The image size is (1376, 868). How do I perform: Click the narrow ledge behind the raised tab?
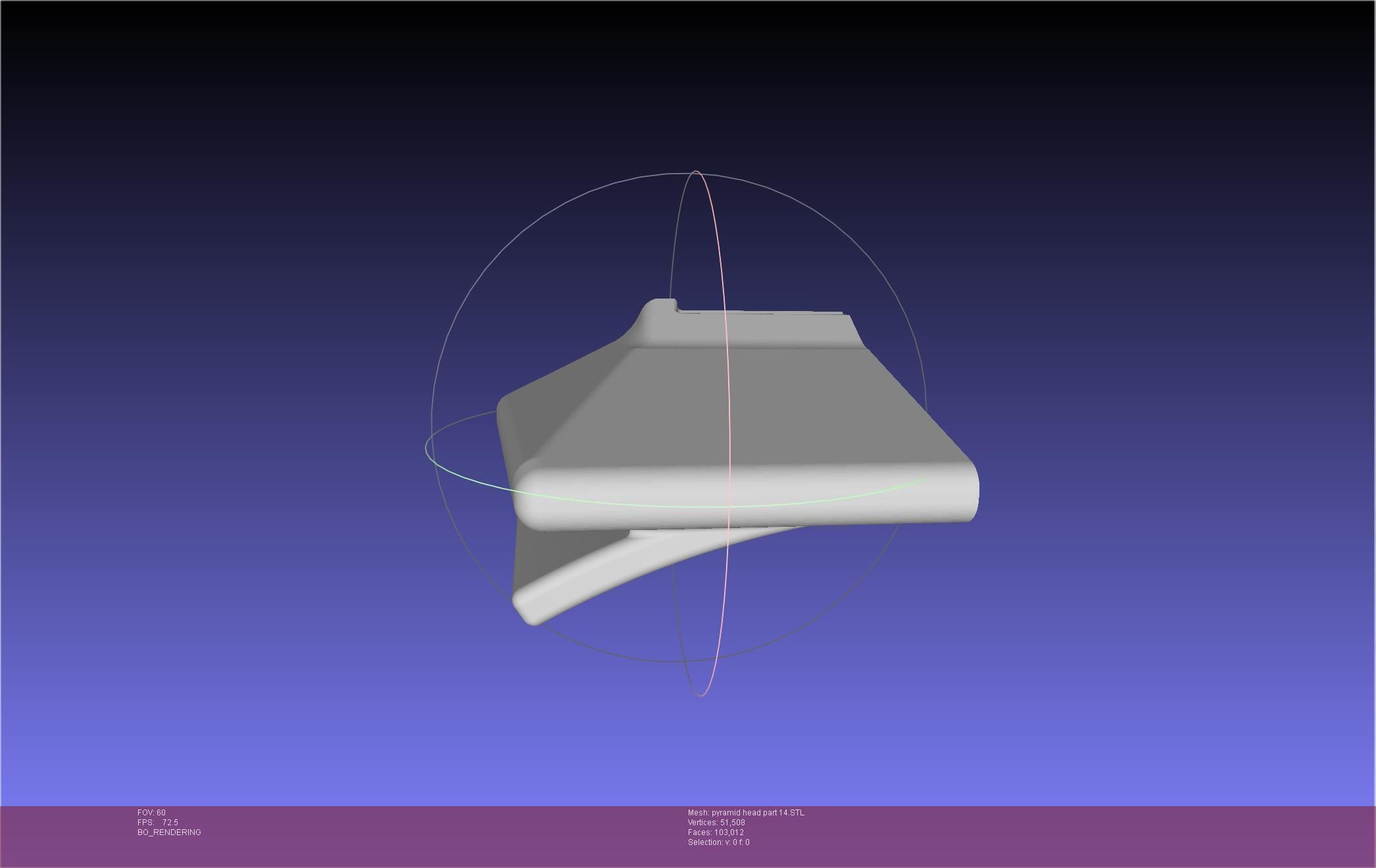click(x=763, y=313)
